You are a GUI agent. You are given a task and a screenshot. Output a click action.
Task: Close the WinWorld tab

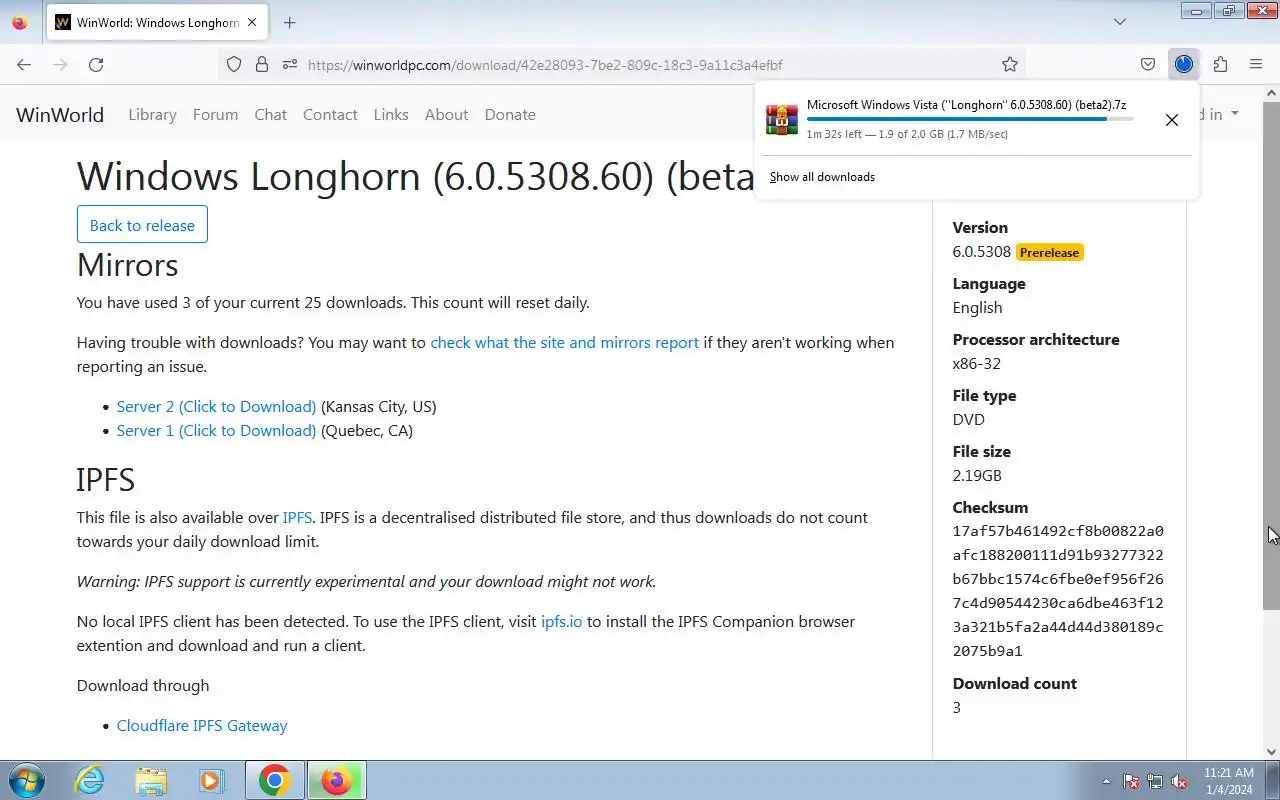pos(251,22)
